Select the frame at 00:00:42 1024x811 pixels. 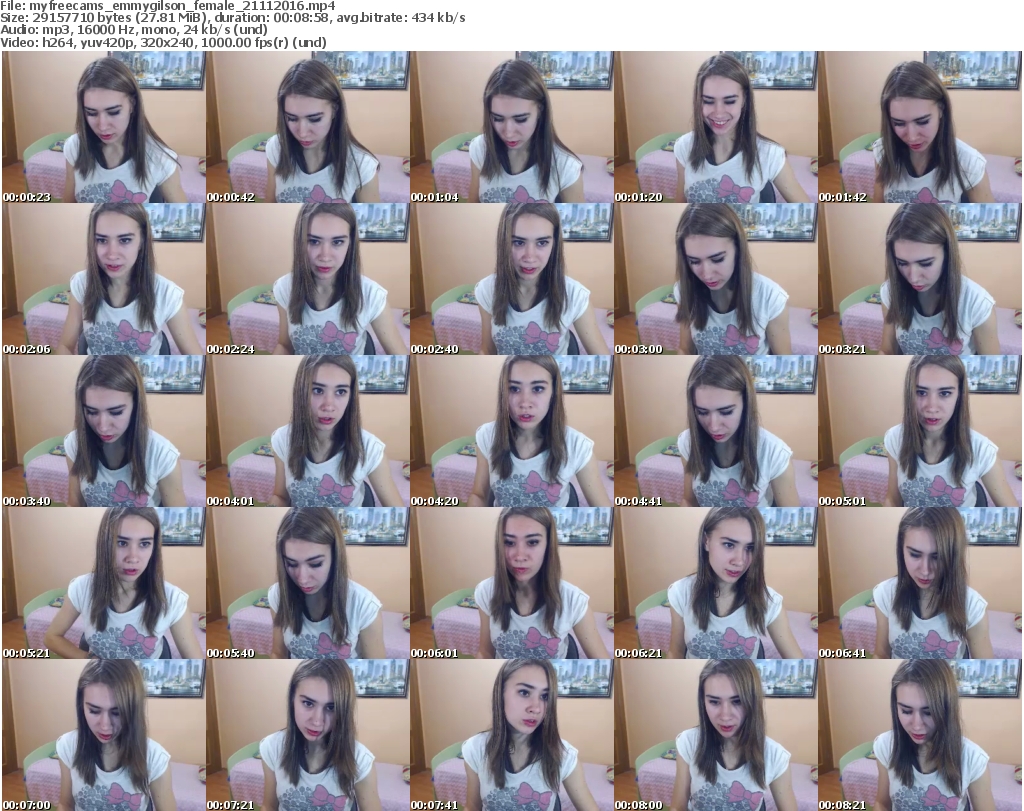[x=308, y=127]
